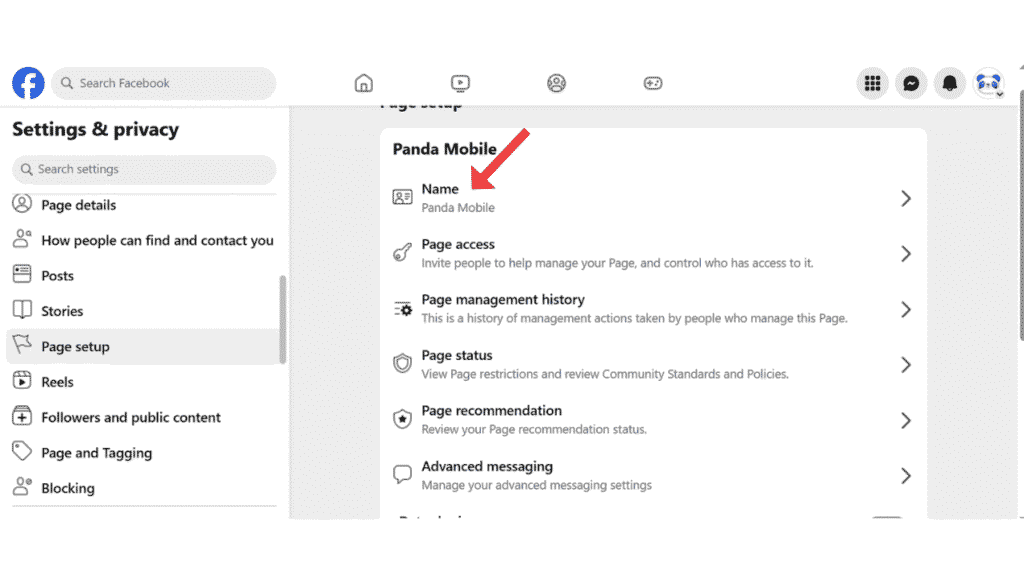This screenshot has width=1024, height=576.
Task: Expand the Page status chevron
Action: click(906, 365)
